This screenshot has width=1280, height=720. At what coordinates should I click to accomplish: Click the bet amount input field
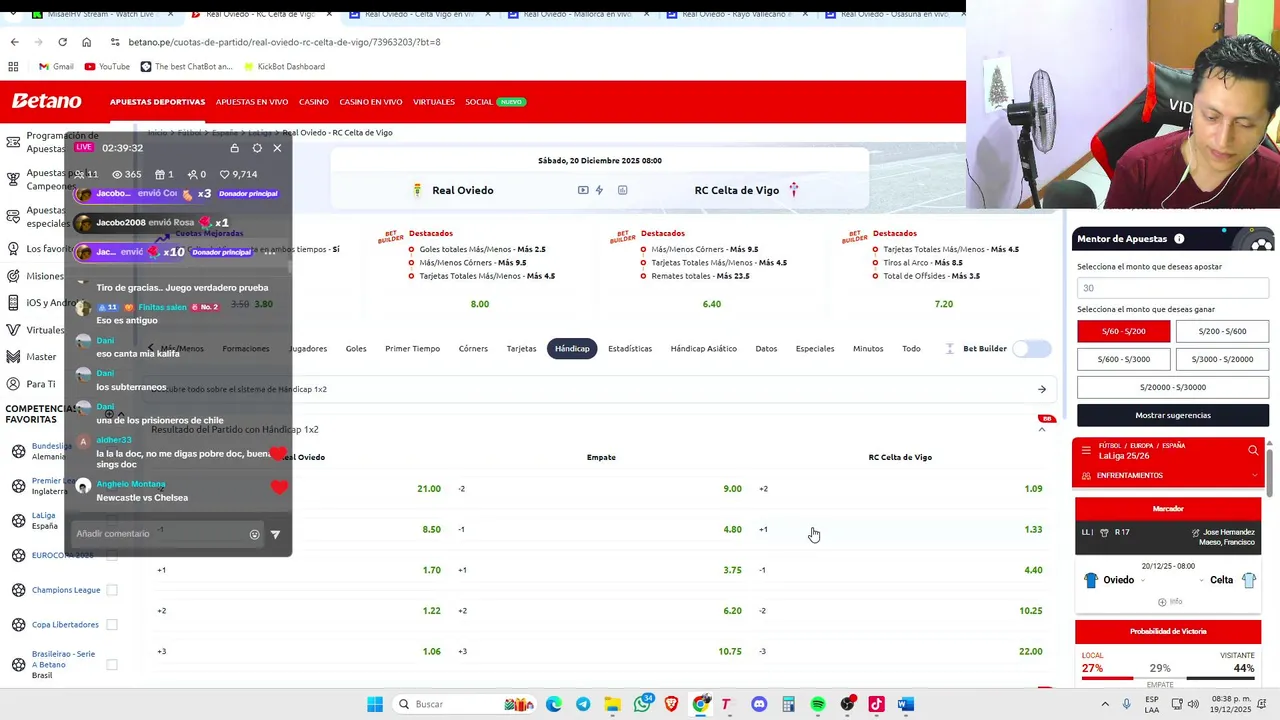click(1173, 288)
